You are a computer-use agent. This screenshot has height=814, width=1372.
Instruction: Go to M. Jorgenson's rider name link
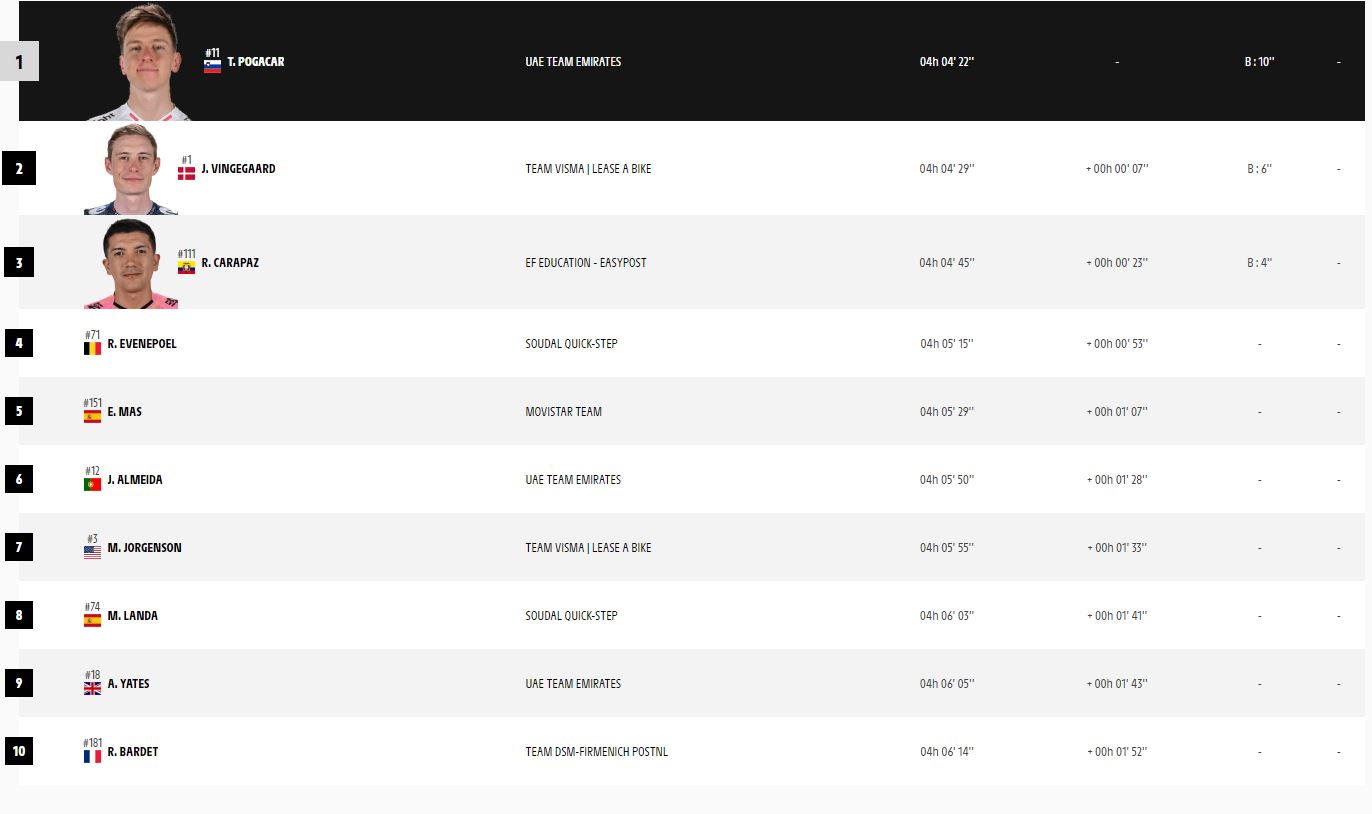coord(144,548)
